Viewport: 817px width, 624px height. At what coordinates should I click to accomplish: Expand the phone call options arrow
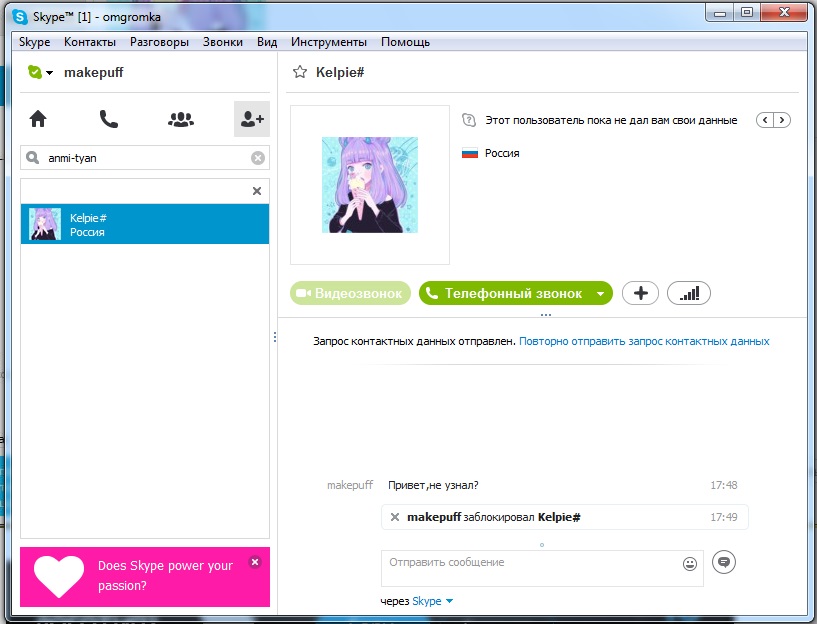pyautogui.click(x=601, y=294)
